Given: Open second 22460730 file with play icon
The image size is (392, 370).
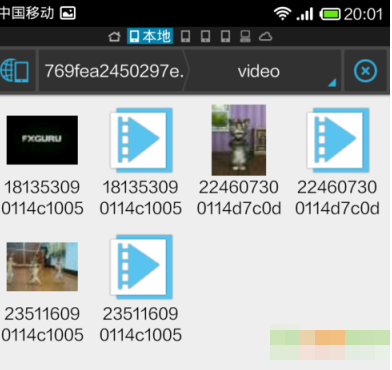Looking at the screenshot, I should click(x=337, y=140).
